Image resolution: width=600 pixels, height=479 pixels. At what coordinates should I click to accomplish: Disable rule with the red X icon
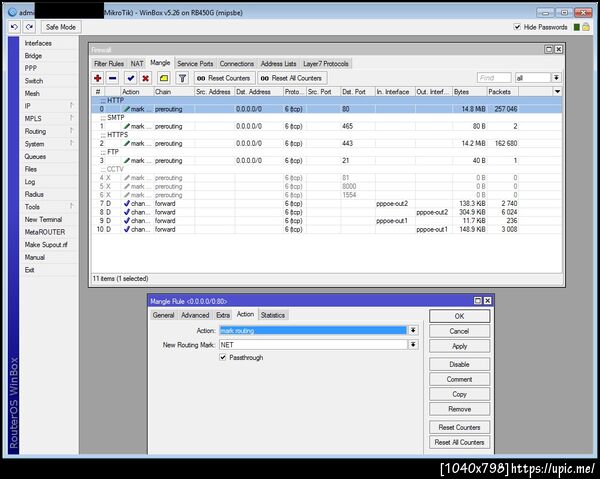coord(145,78)
